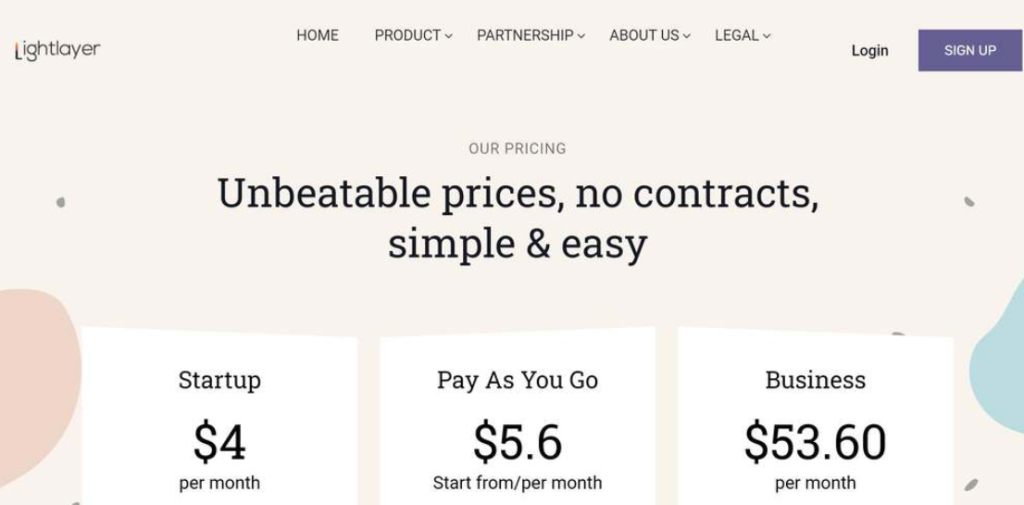Click the ABOUT US menu label
This screenshot has width=1024, height=505.
tap(643, 35)
